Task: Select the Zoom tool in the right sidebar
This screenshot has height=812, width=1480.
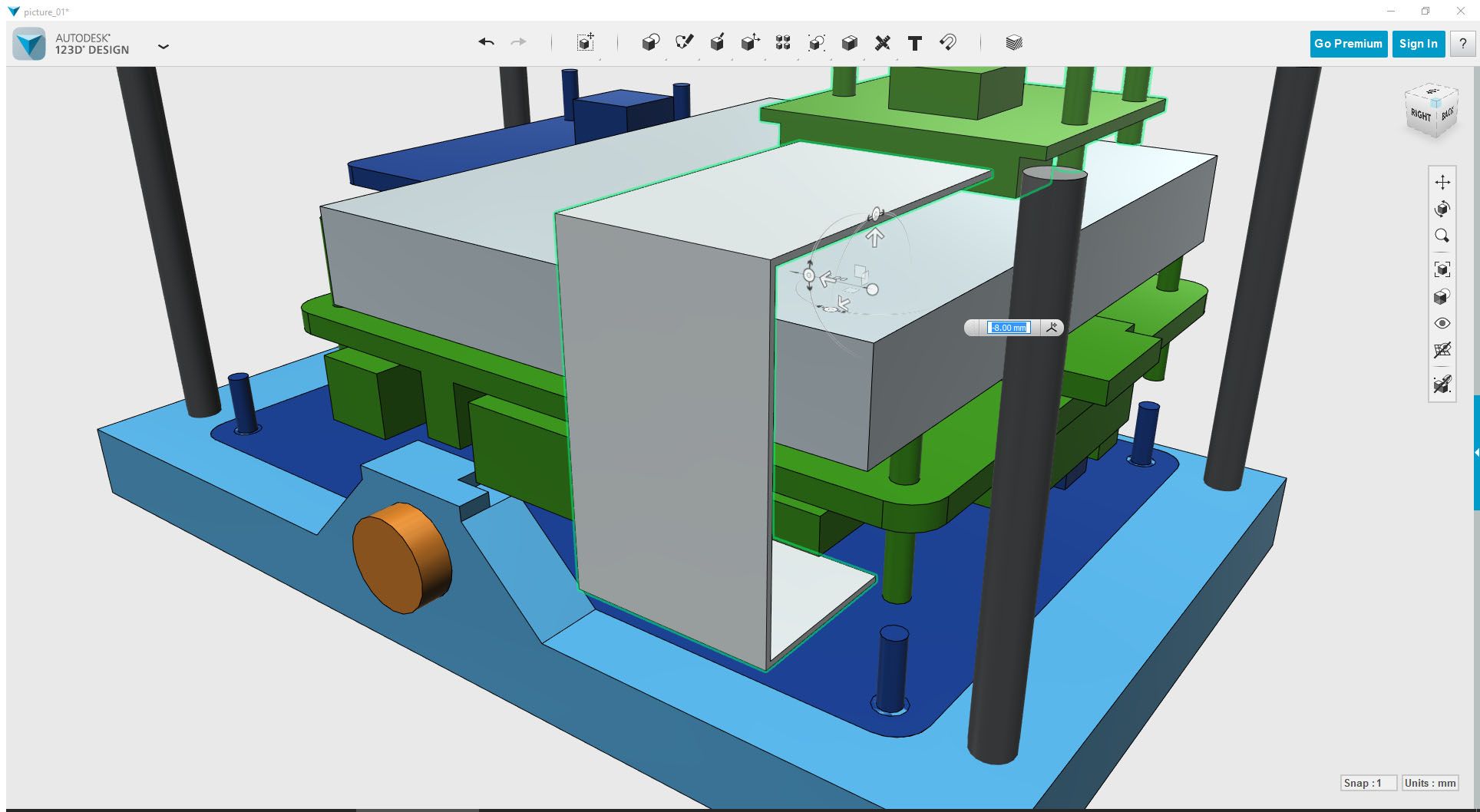Action: 1443,236
